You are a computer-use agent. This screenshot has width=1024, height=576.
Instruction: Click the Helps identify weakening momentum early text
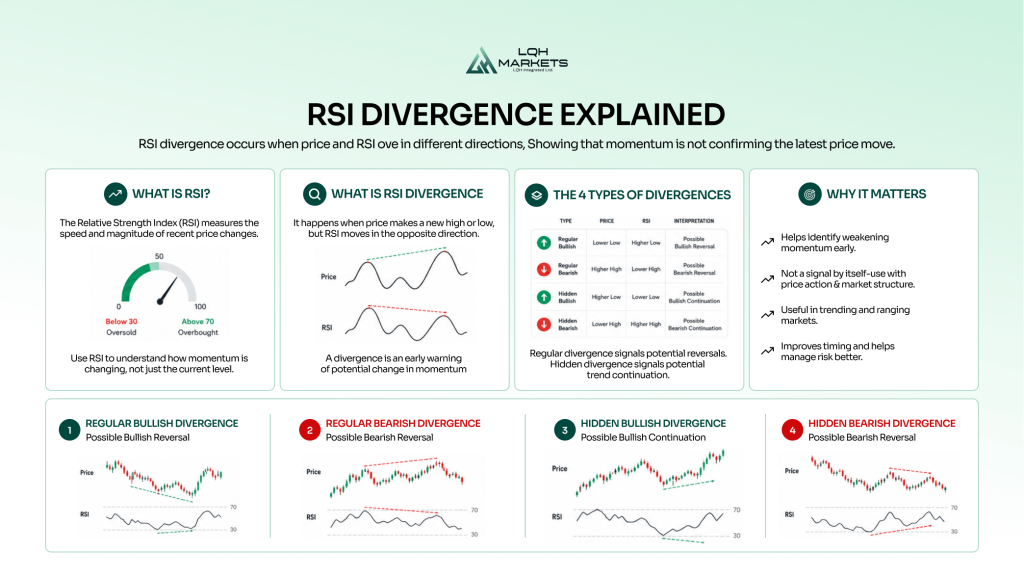[x=835, y=242]
